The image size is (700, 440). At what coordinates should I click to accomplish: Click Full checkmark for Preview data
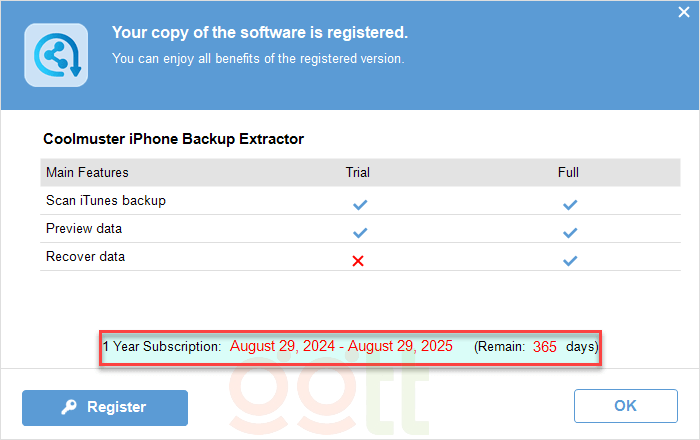(x=569, y=232)
